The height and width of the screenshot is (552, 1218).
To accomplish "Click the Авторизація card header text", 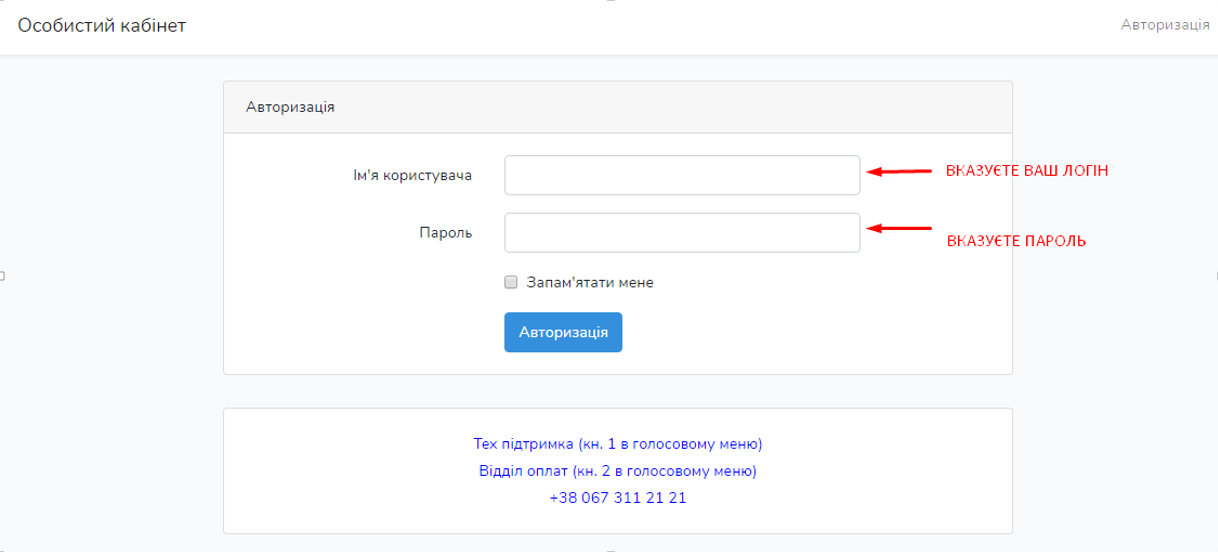I will 290,107.
